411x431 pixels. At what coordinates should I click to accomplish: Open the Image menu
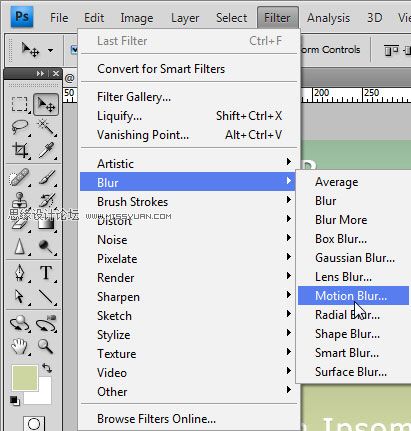point(137,18)
